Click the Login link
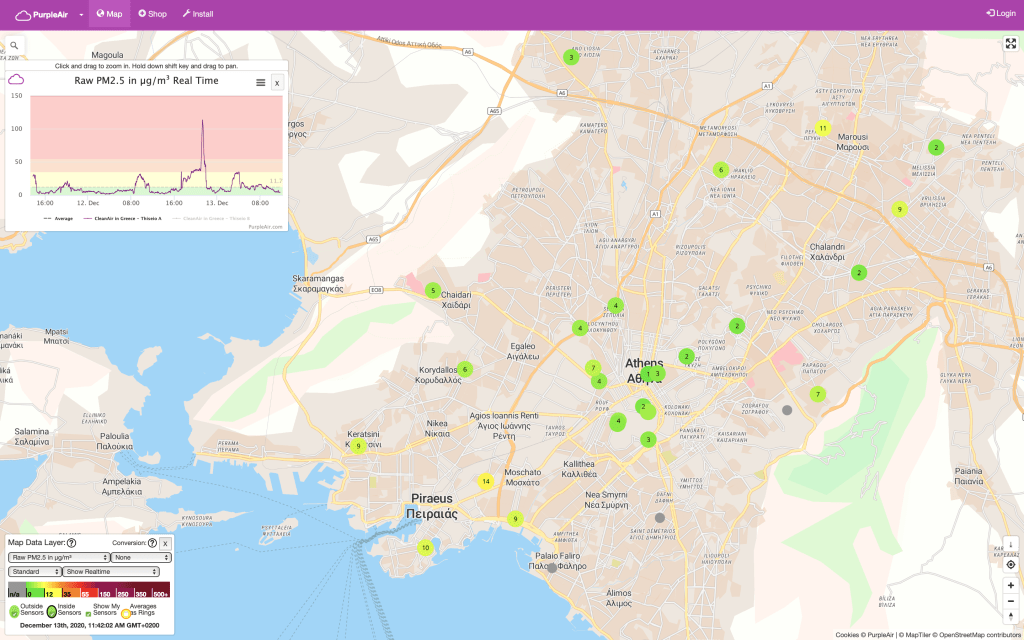The height and width of the screenshot is (640, 1024). [1000, 14]
